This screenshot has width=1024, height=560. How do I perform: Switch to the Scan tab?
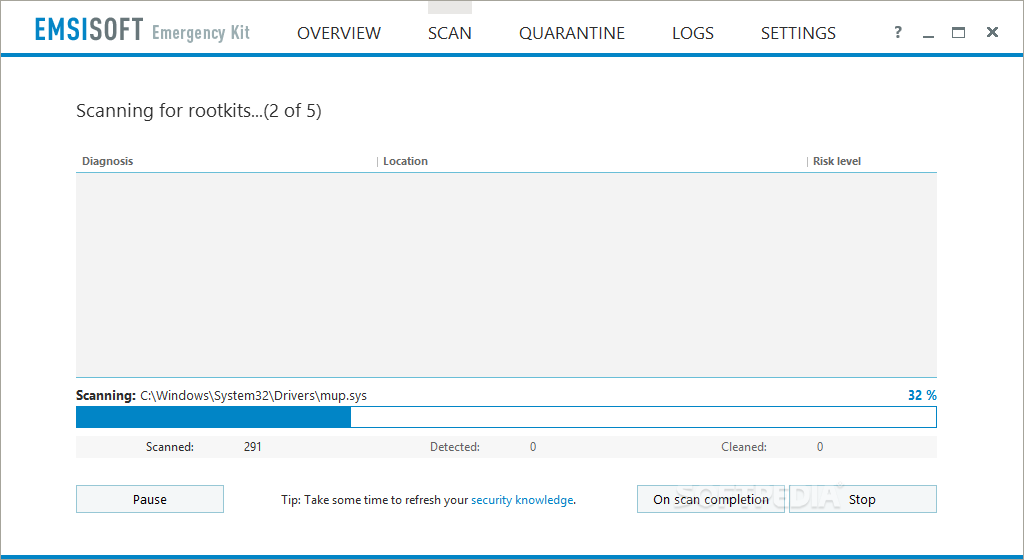(x=449, y=33)
